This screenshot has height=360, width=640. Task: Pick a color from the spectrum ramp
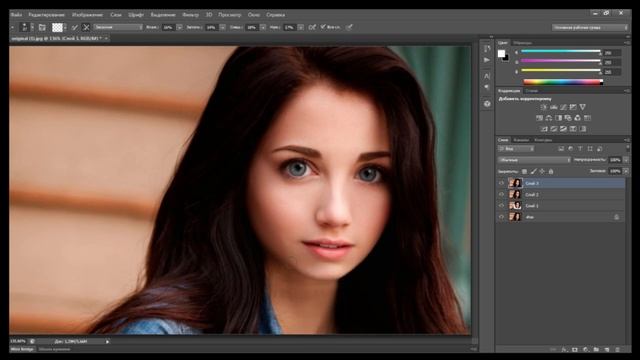click(x=562, y=82)
